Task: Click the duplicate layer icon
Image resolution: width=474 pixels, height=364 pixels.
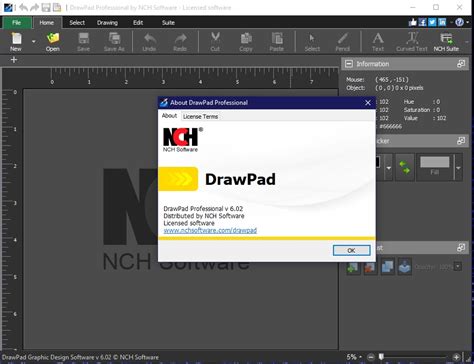Action: pyautogui.click(x=387, y=267)
